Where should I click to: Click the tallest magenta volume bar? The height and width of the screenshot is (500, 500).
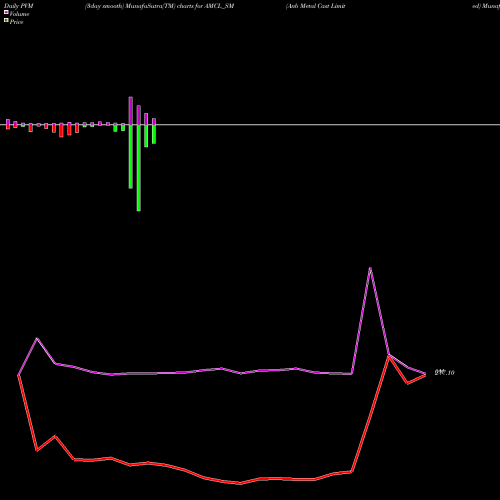131,111
